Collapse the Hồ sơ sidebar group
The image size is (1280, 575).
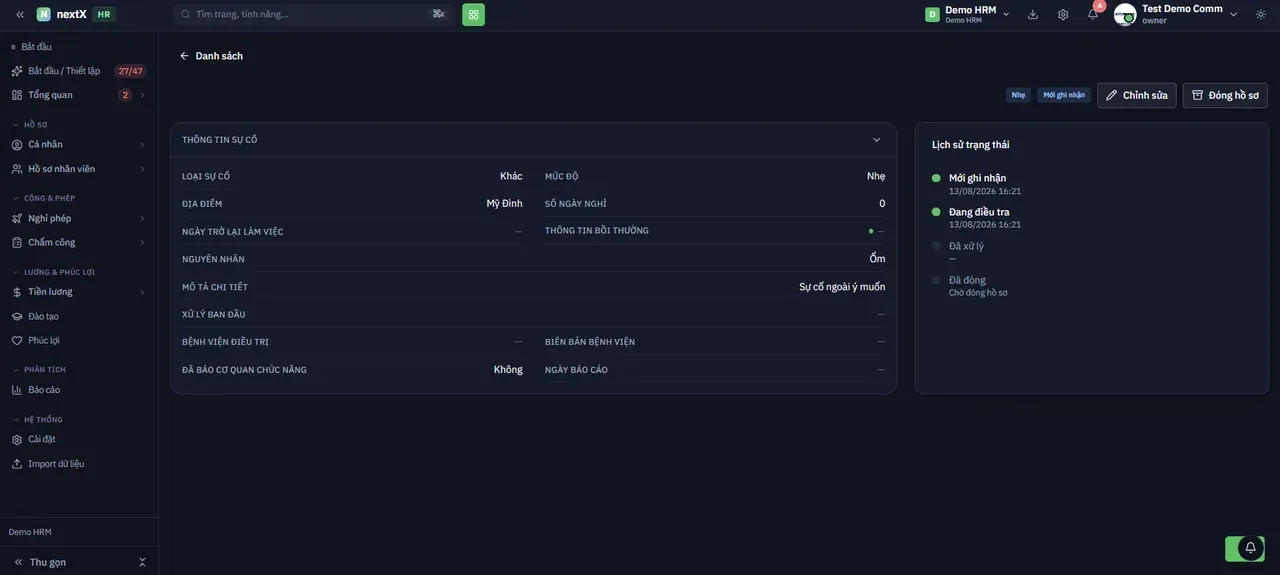[x=30, y=125]
